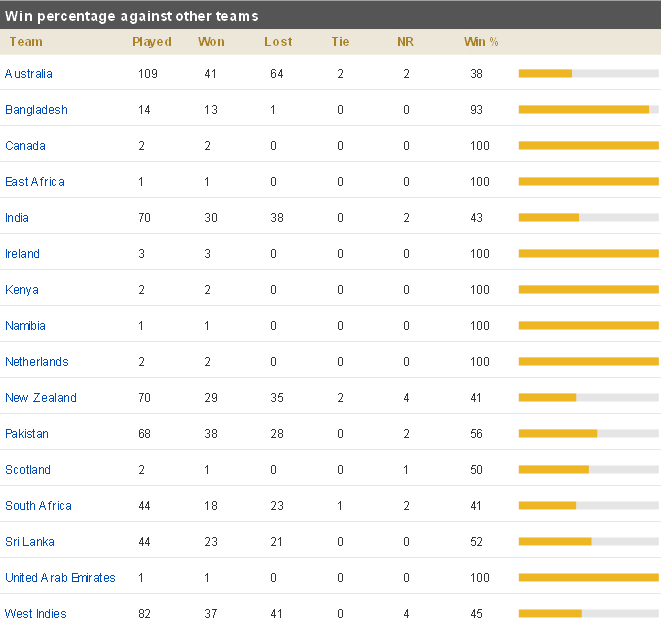This screenshot has width=661, height=628.
Task: Open the East Africa team link
Action: pyautogui.click(x=35, y=182)
